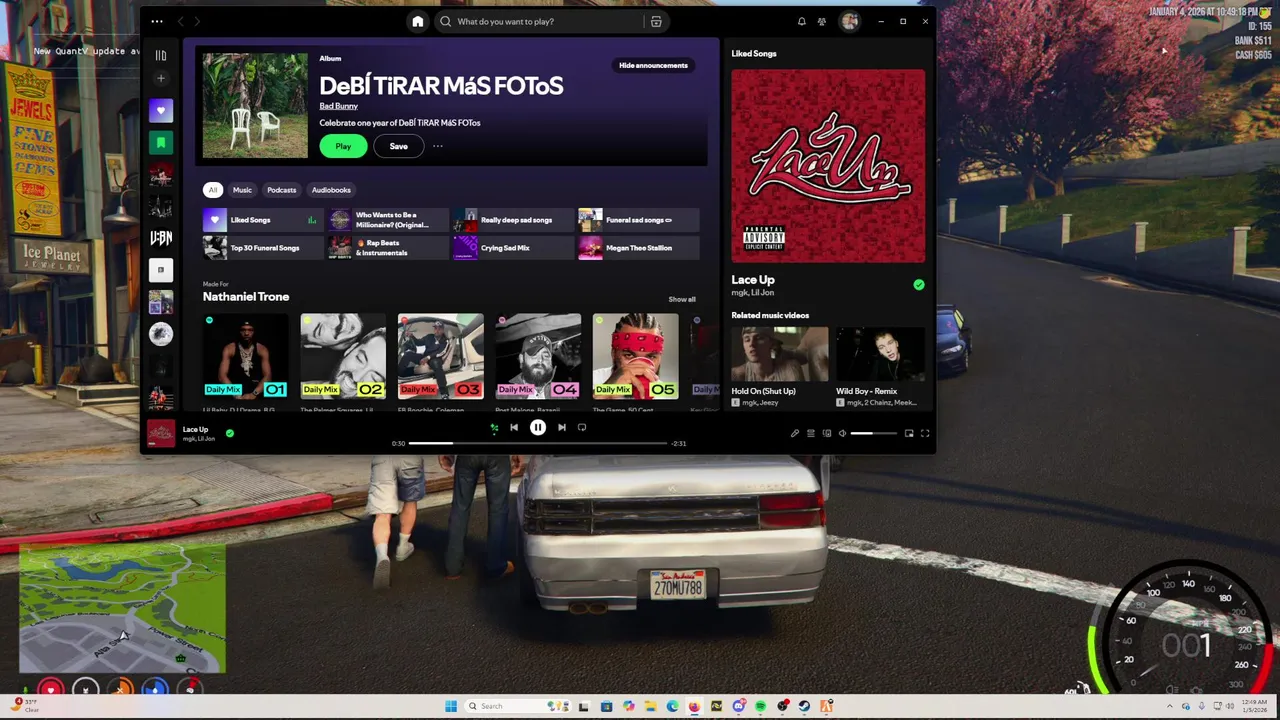Screen dimensions: 1280x720
Task: Open the miniplayer icon
Action: [x=909, y=433]
